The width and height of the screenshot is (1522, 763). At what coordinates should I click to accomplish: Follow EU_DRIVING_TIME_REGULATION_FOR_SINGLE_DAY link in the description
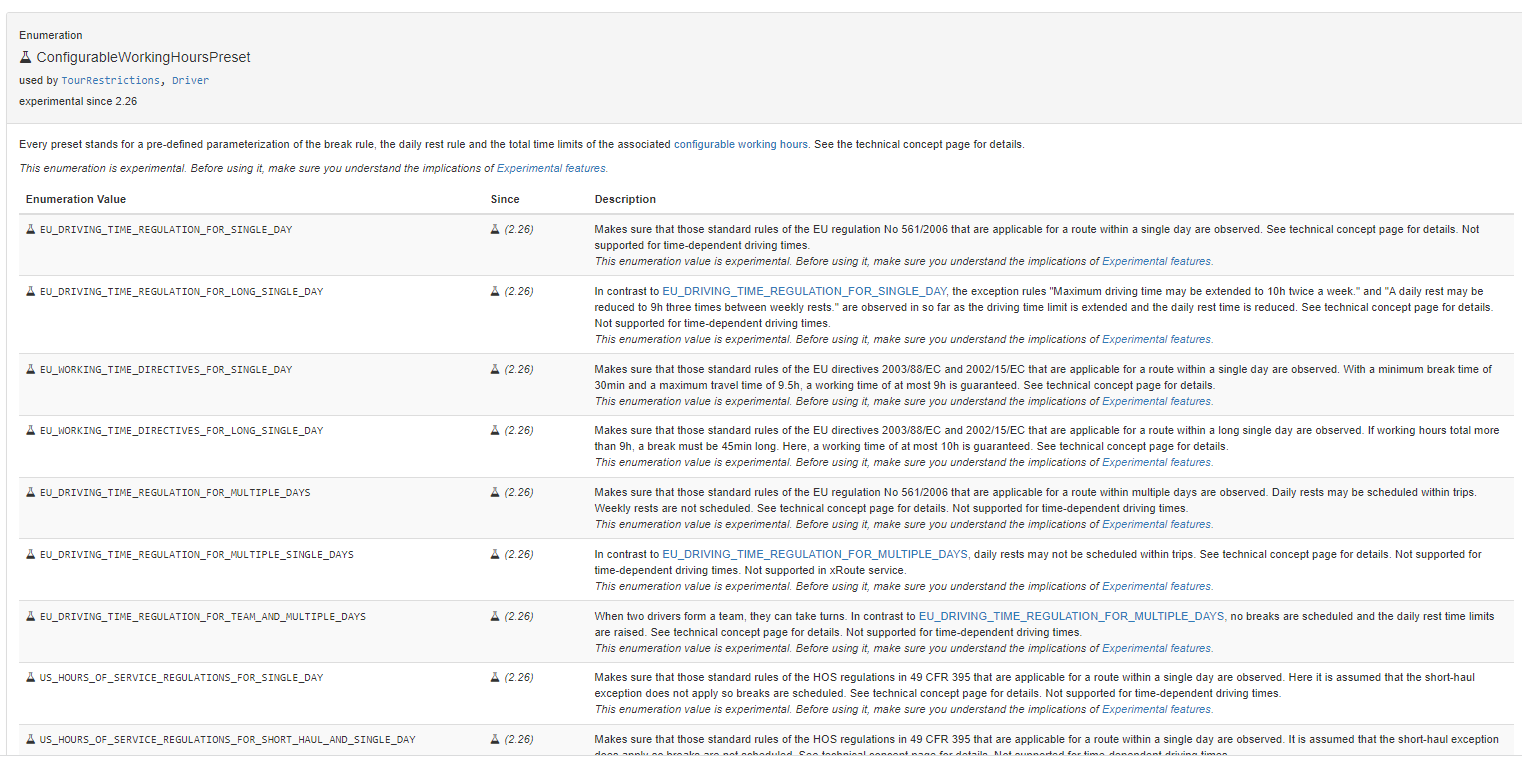click(804, 292)
